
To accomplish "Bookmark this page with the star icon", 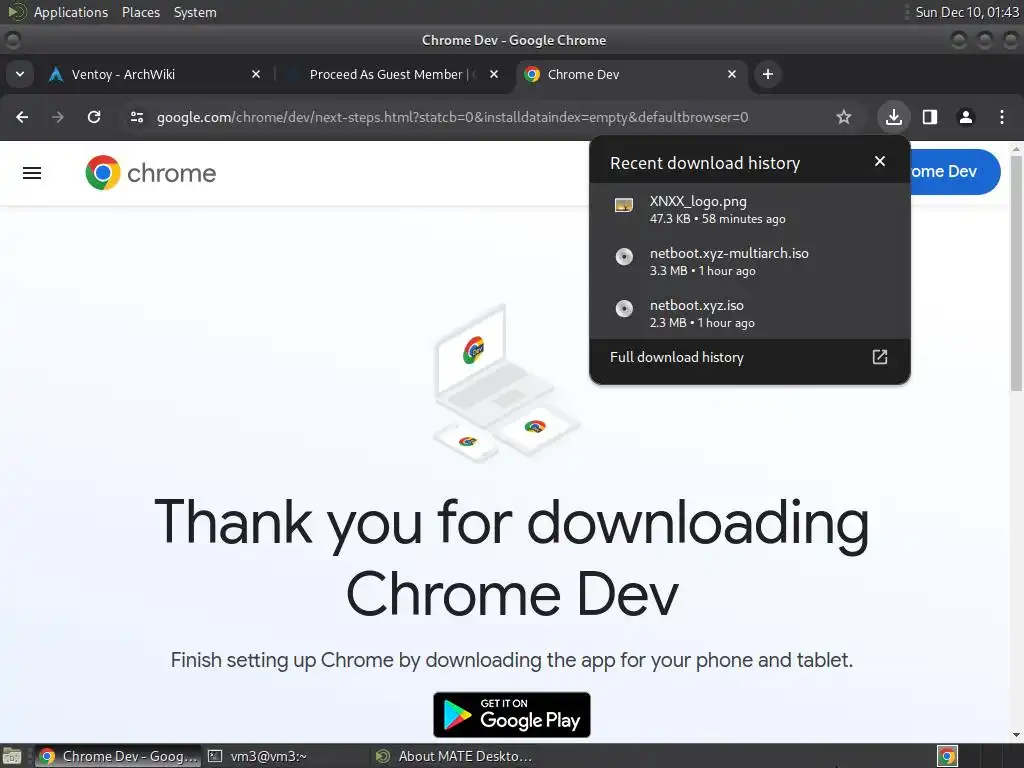I will (844, 117).
